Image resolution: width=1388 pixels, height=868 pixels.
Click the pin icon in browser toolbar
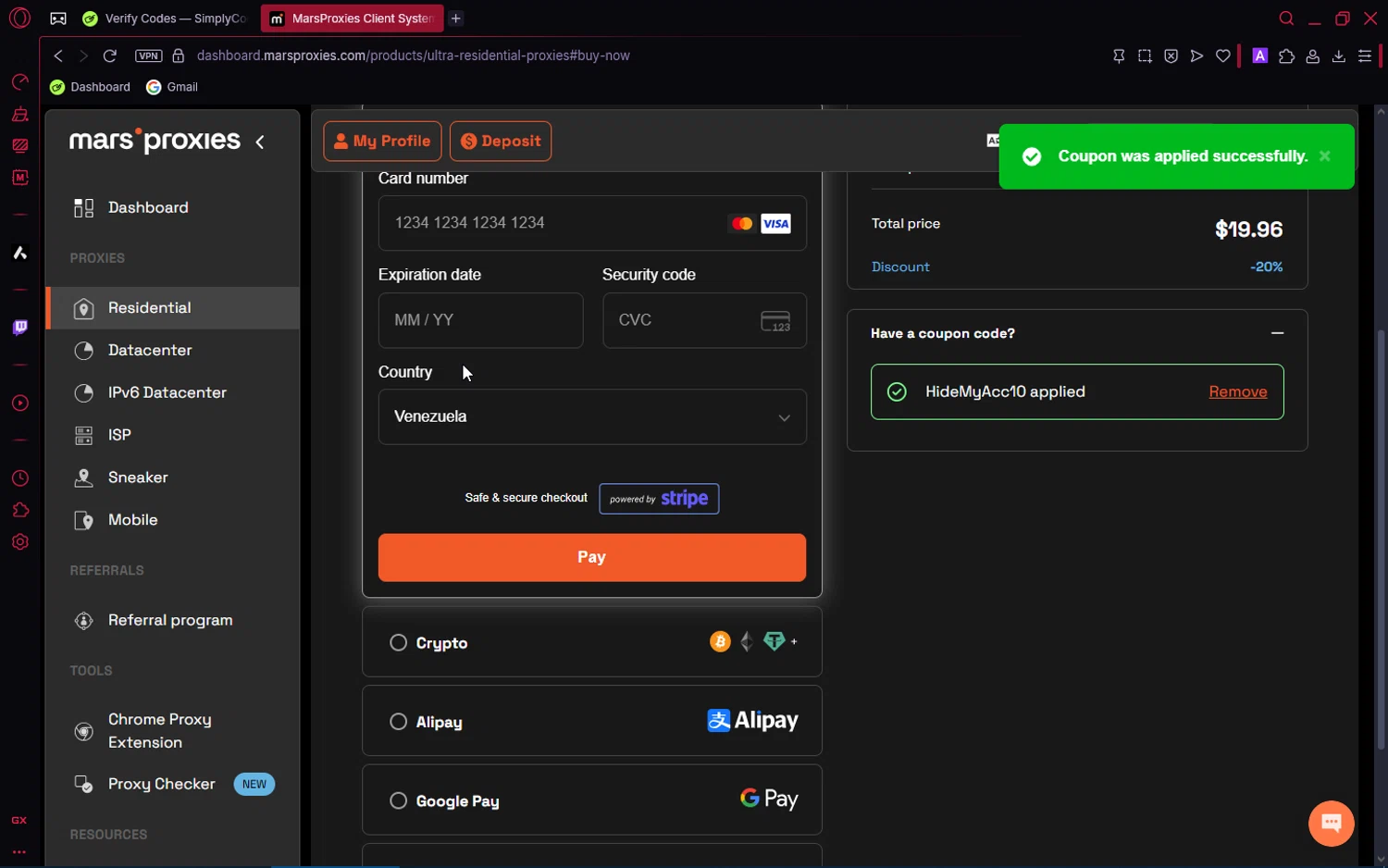[x=1119, y=56]
